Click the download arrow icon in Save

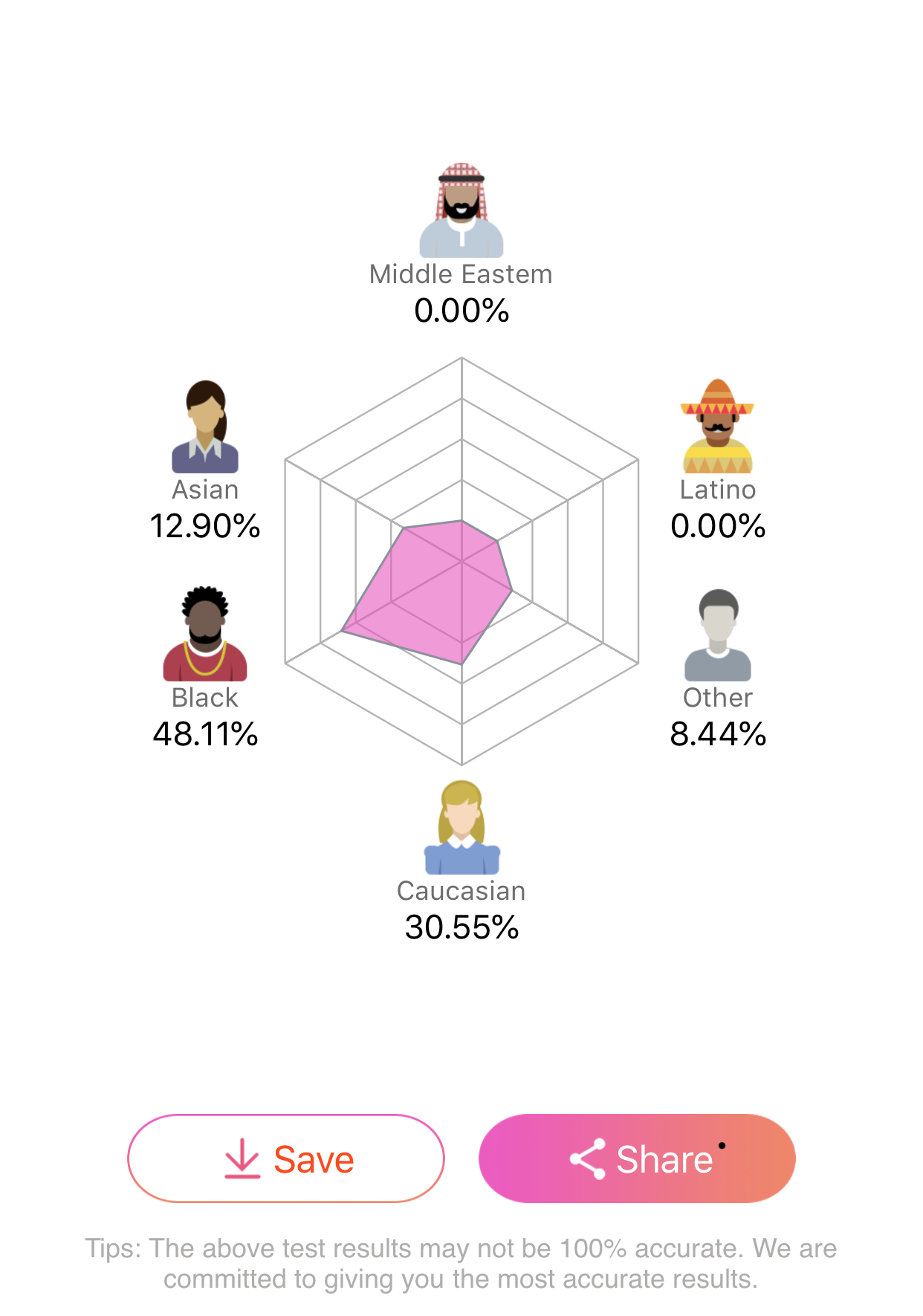coord(242,1158)
